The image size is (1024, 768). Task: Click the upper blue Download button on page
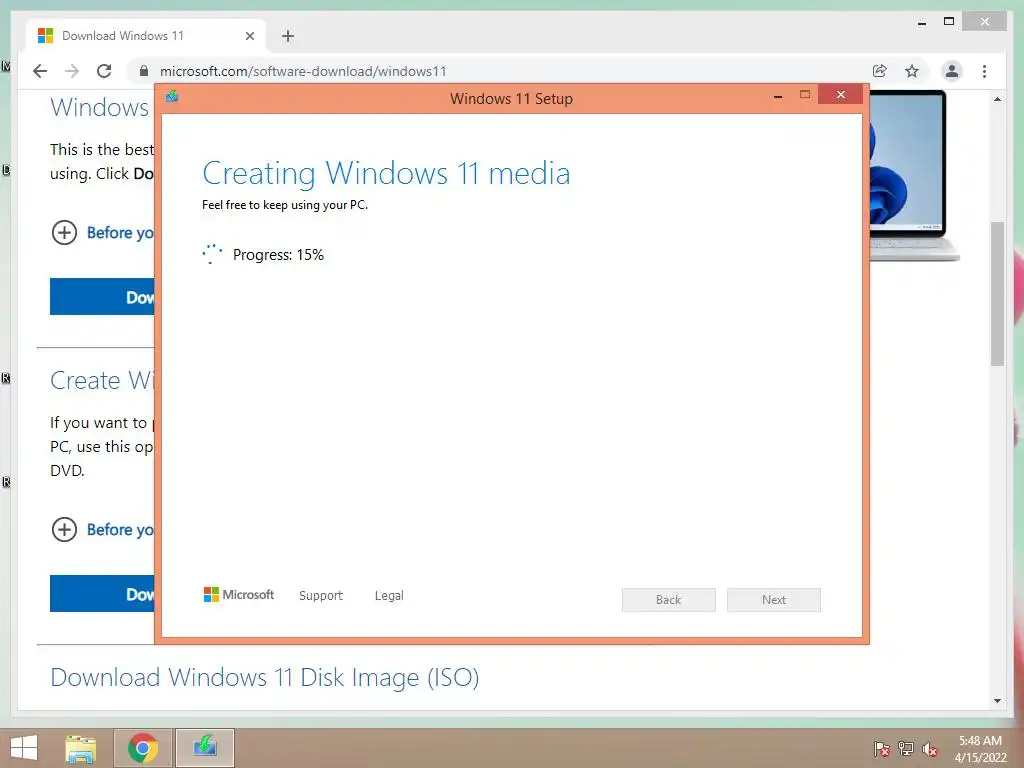point(103,296)
